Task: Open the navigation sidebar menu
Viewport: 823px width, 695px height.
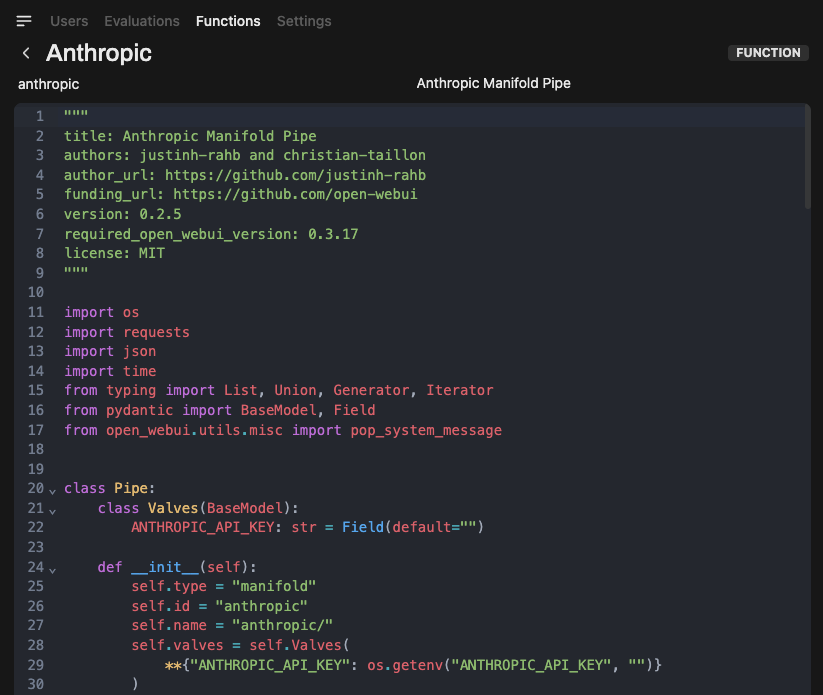Action: point(24,20)
